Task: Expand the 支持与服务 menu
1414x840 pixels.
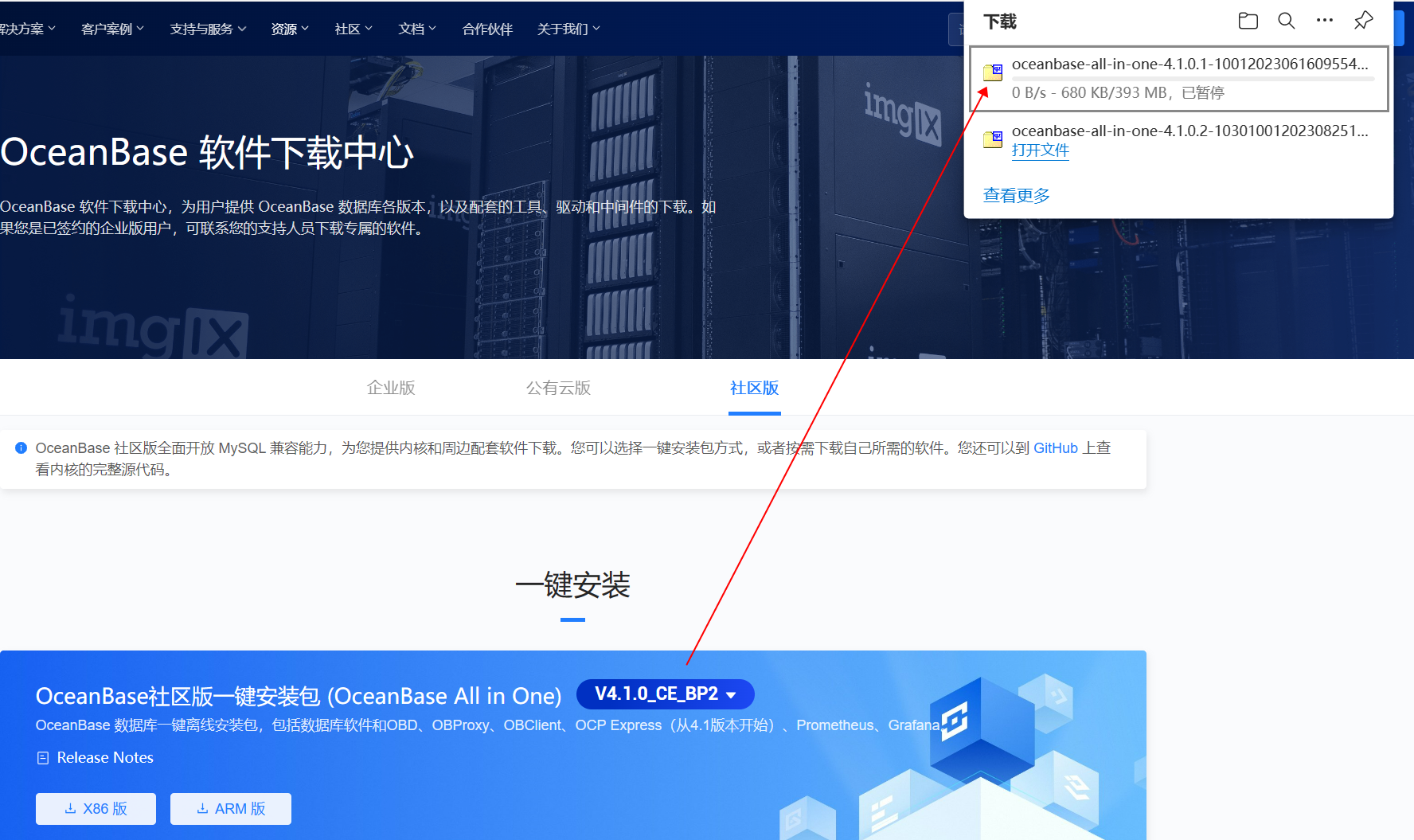Action: pyautogui.click(x=208, y=29)
